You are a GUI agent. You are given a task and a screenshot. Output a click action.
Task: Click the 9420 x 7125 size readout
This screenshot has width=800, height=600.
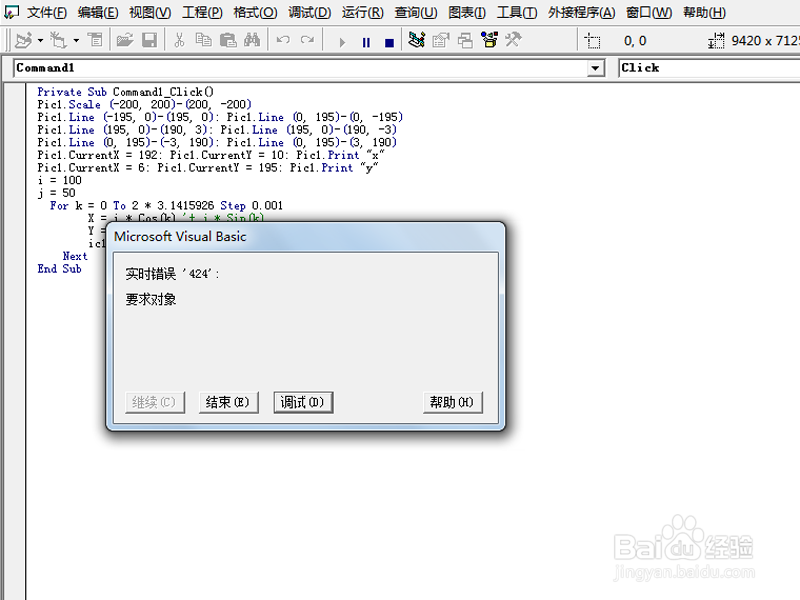pos(765,41)
